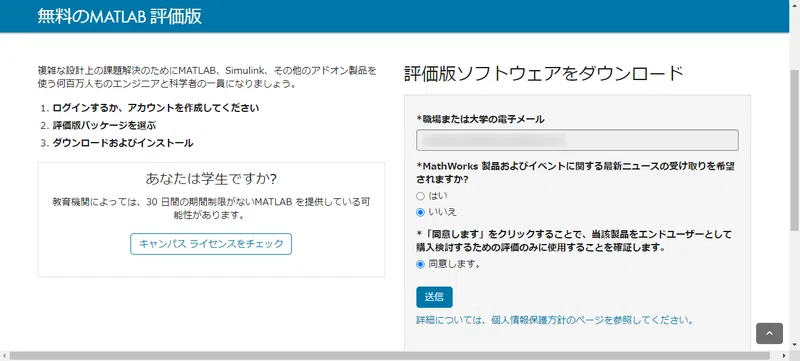Click the scroll-to-top arrow button
This screenshot has height=361, width=800.
tap(769, 333)
